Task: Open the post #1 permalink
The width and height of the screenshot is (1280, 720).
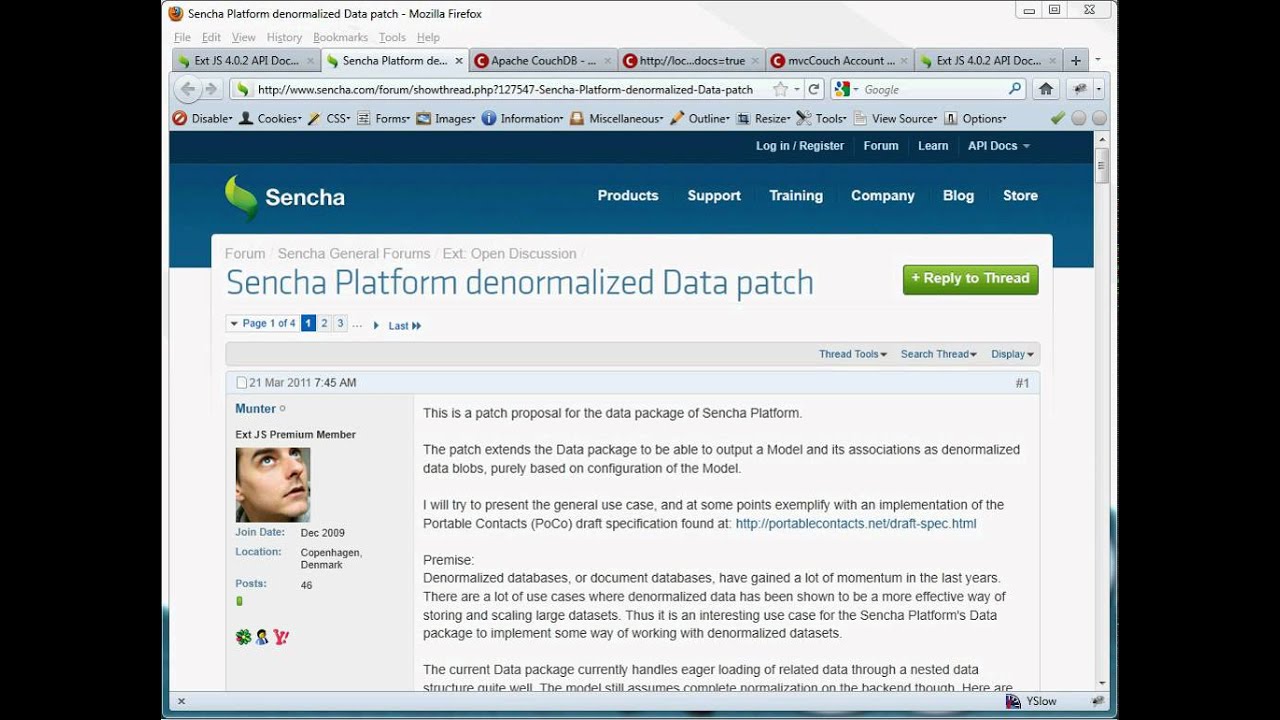Action: click(1022, 383)
